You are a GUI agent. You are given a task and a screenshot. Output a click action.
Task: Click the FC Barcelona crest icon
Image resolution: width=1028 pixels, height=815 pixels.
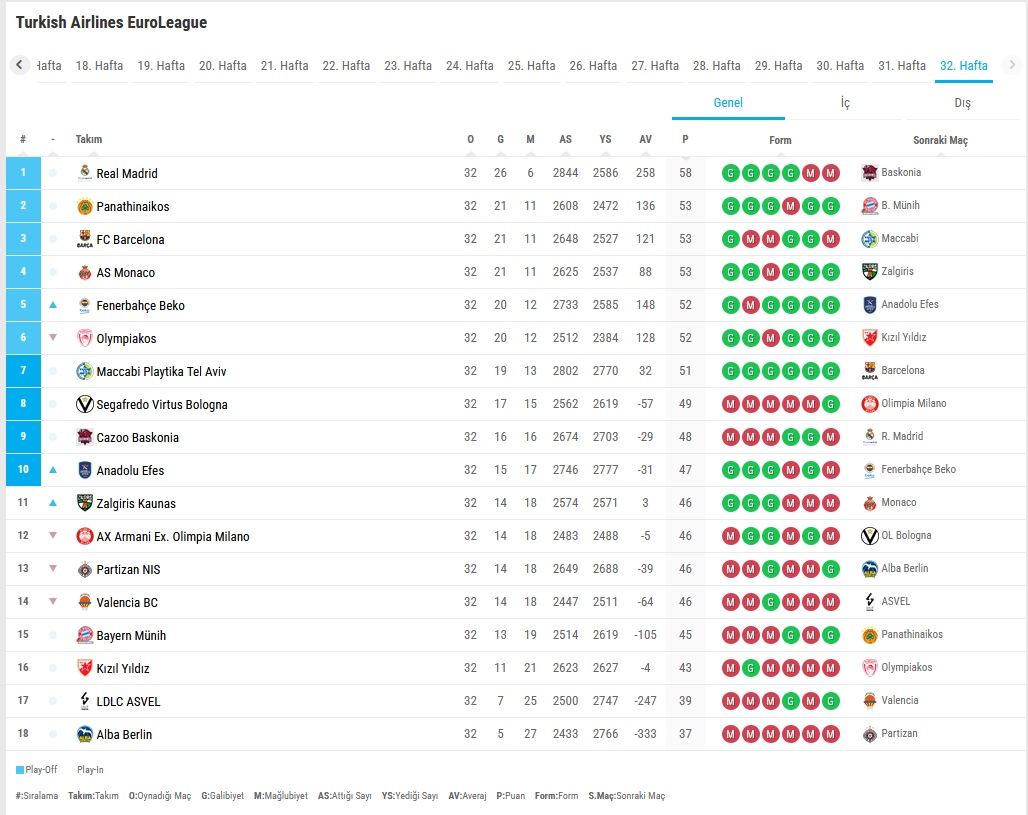click(x=85, y=239)
